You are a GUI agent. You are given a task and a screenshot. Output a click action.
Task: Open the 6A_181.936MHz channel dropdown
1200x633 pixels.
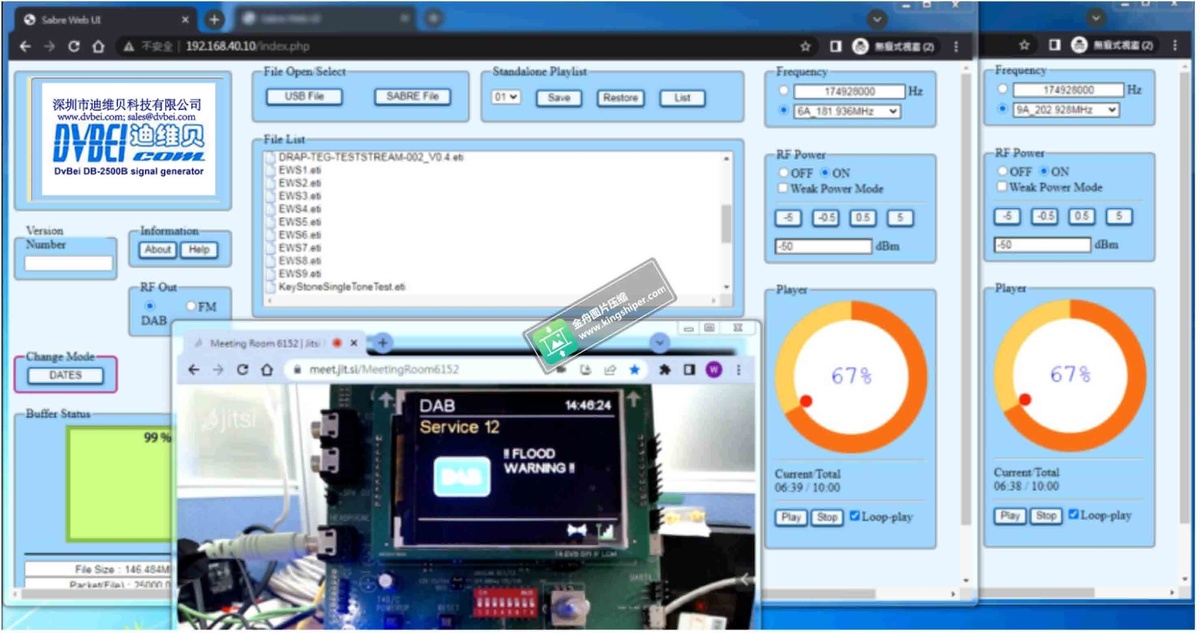tap(847, 111)
